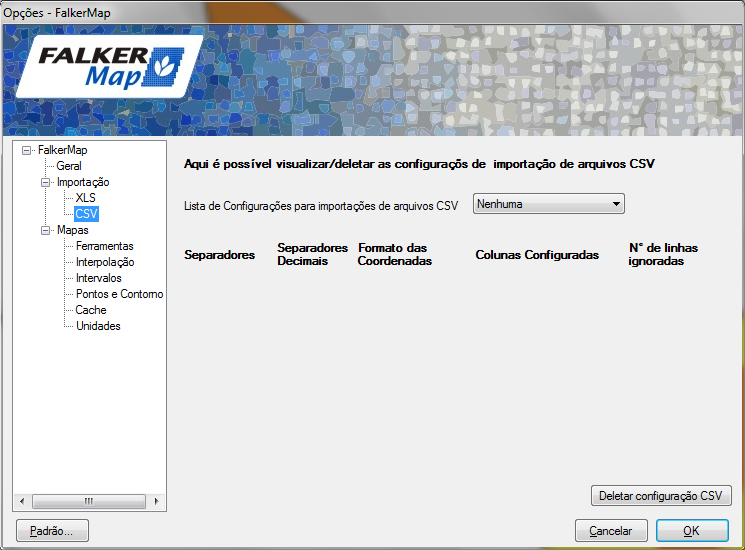Viewport: 745px width, 550px height.
Task: Select XLS under Importação
Action: 86,198
